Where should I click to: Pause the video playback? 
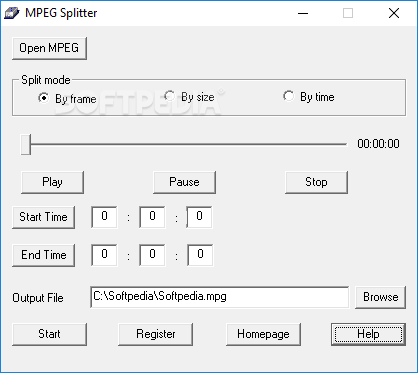click(x=184, y=182)
